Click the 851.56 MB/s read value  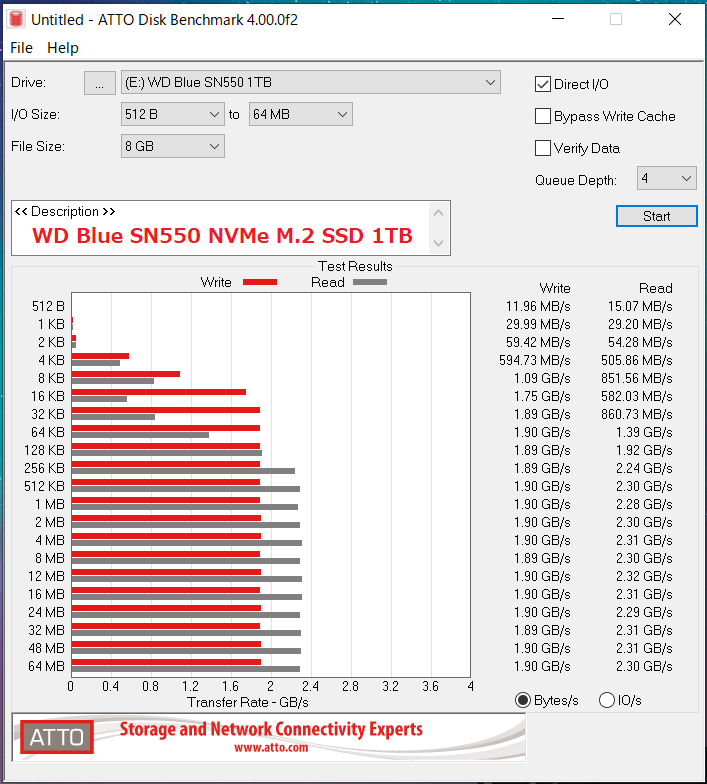(x=636, y=378)
